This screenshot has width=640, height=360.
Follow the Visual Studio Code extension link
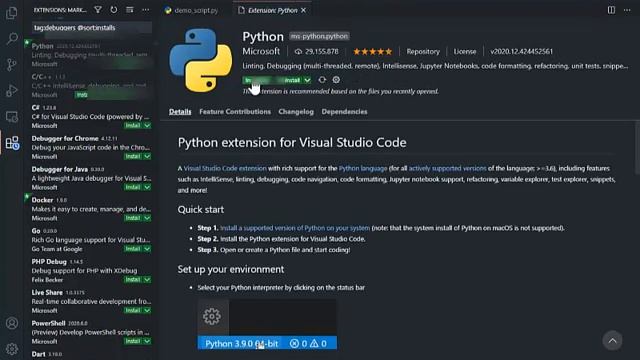click(x=225, y=168)
